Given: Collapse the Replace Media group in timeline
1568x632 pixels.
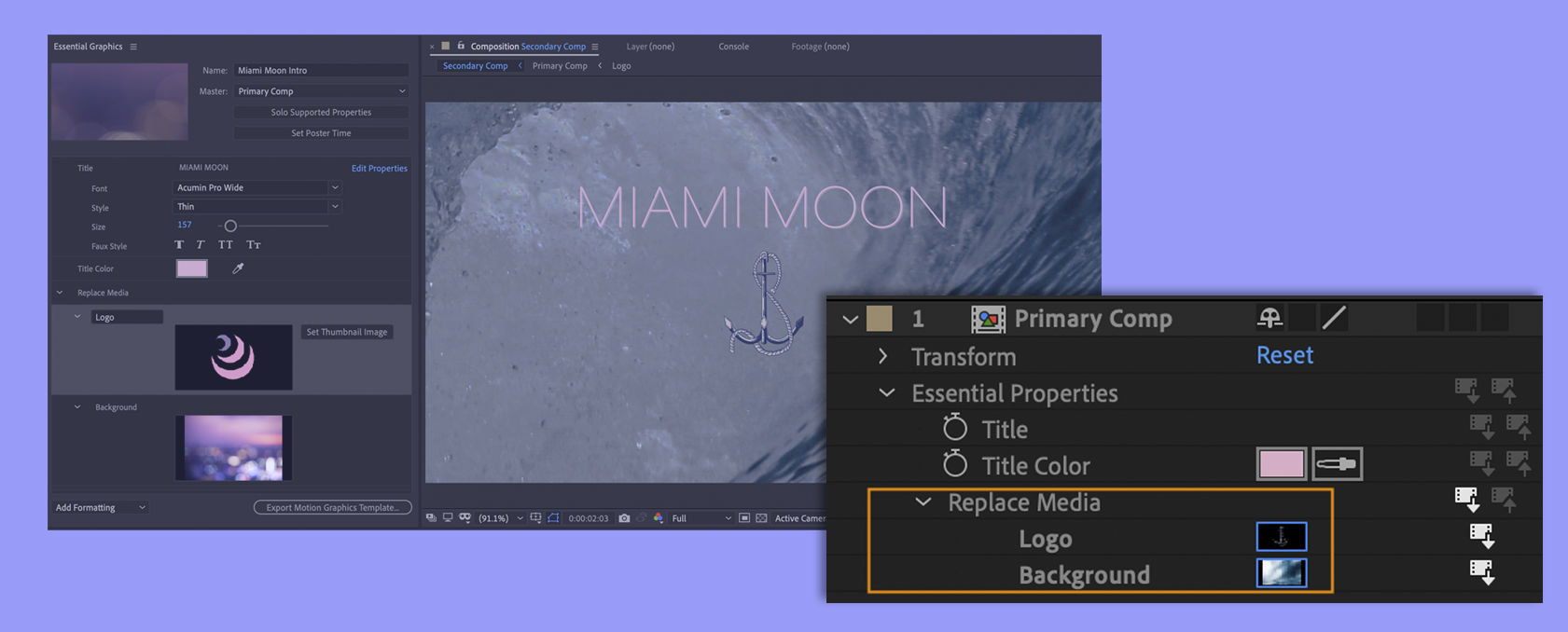Looking at the screenshot, I should point(923,501).
